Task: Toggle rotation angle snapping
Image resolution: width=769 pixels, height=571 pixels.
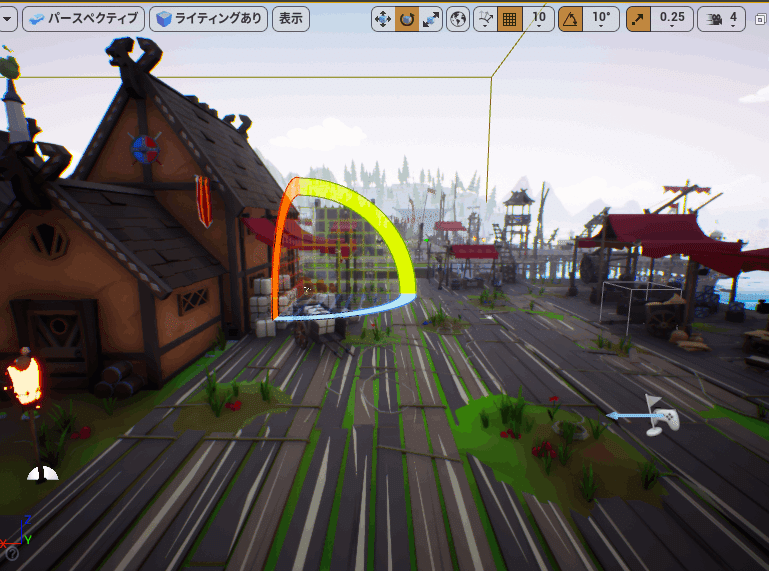Action: [570, 19]
